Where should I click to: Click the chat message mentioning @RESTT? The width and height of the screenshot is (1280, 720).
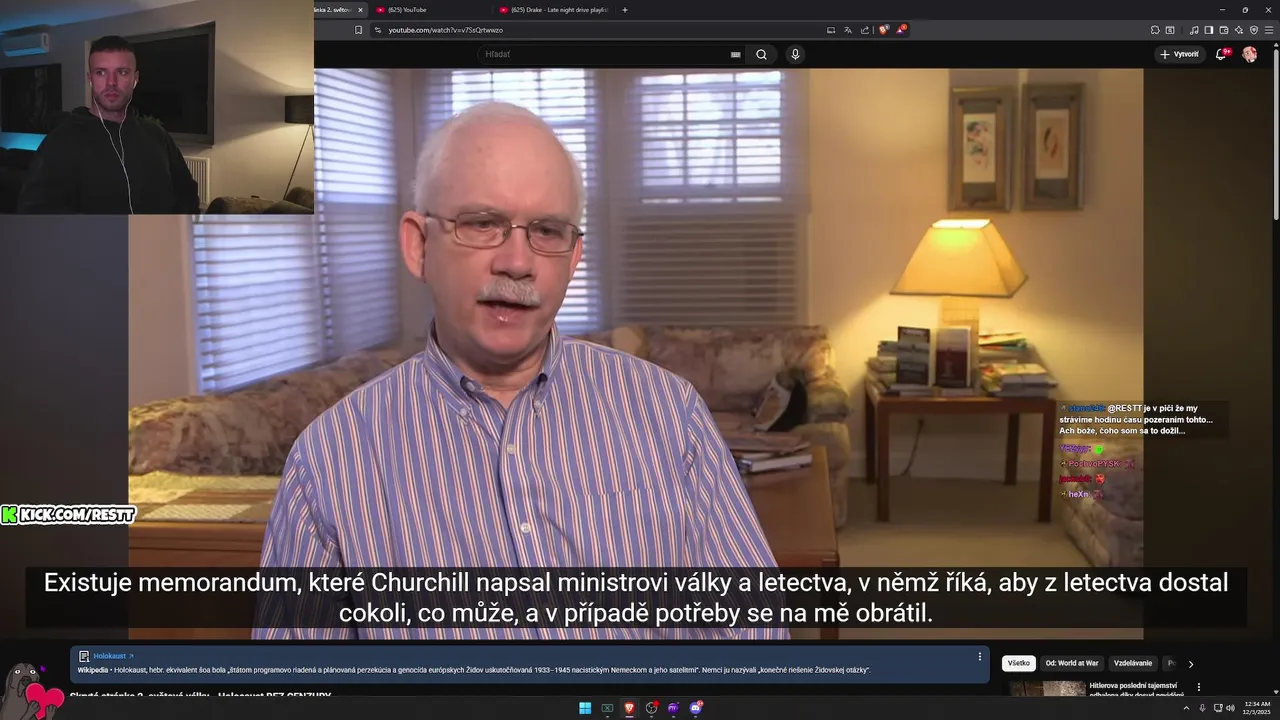pos(1135,419)
